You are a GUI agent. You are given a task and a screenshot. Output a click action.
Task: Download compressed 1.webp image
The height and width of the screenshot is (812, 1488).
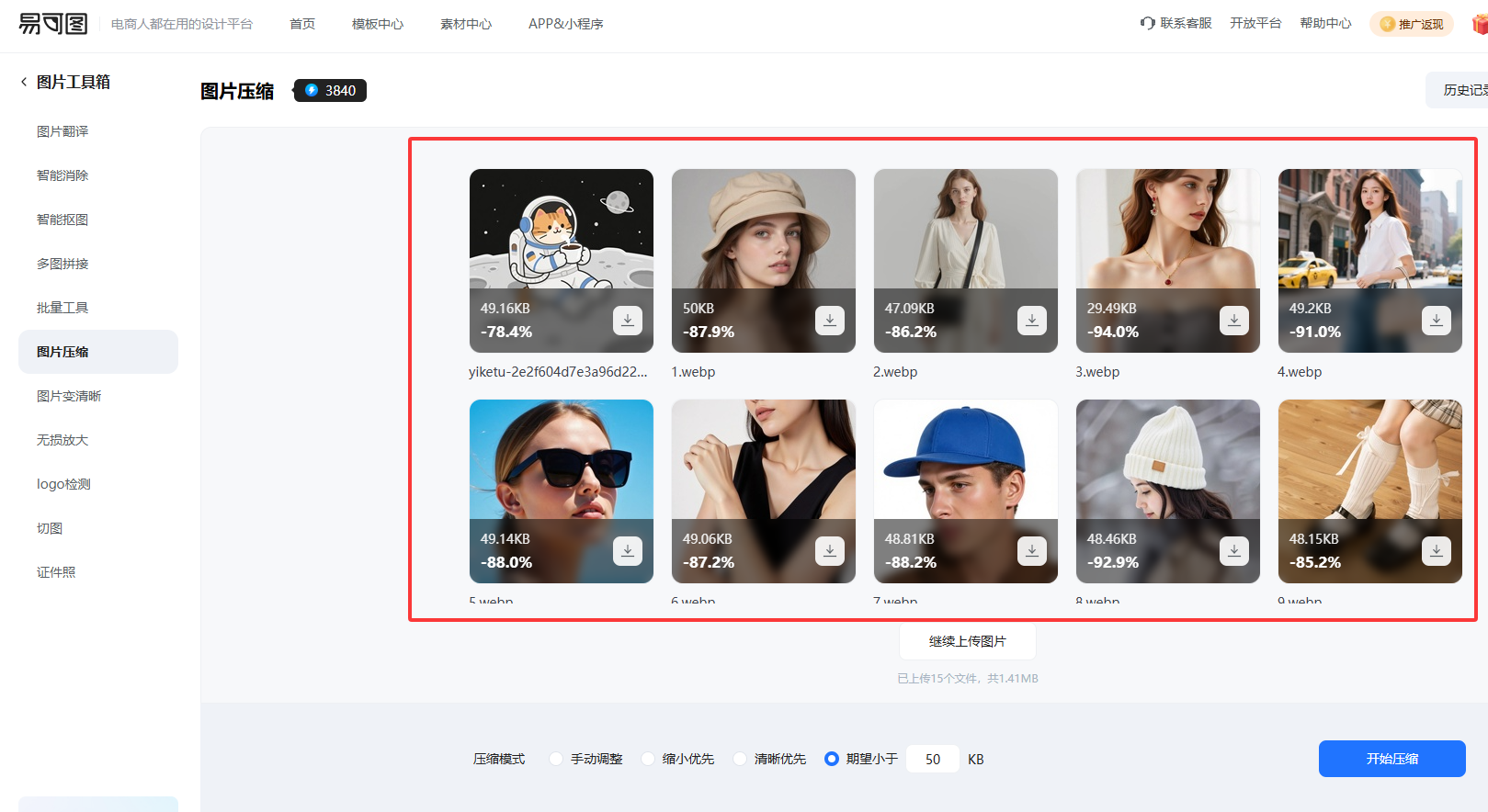[829, 321]
